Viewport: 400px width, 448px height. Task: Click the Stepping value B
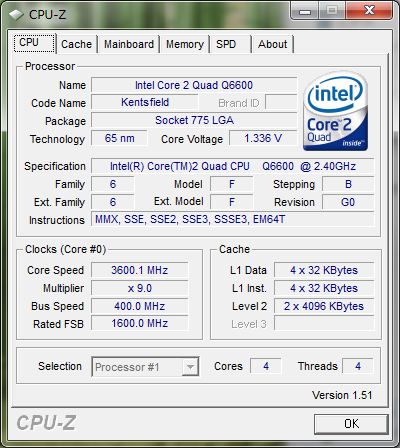click(x=348, y=184)
